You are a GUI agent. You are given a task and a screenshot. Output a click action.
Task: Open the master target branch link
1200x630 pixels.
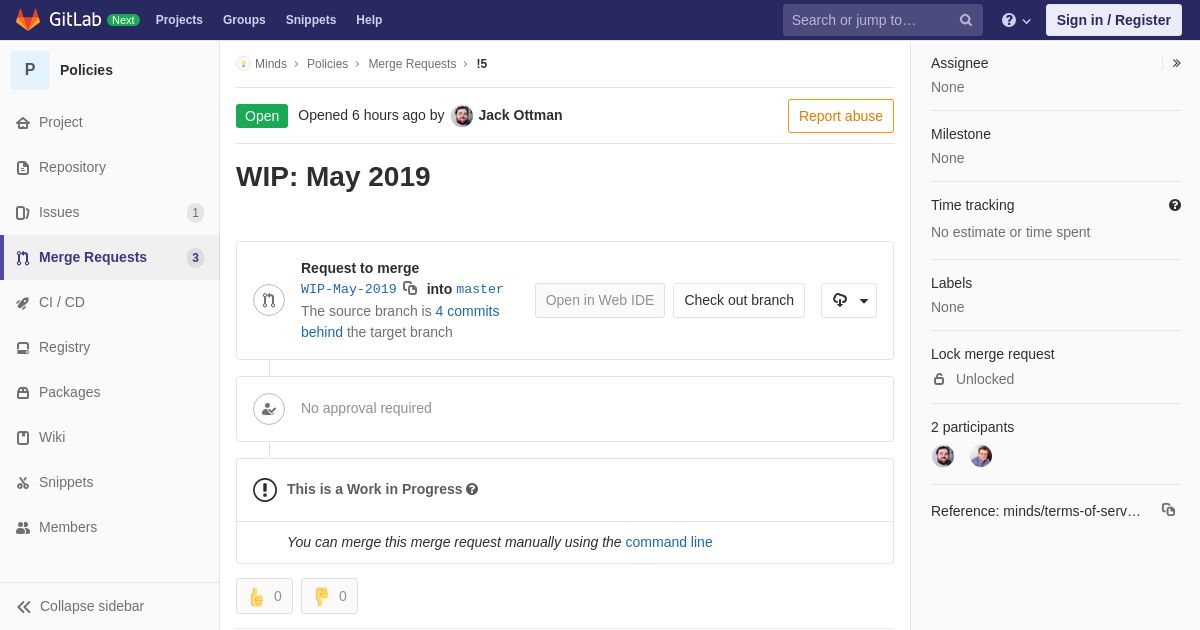pos(480,289)
